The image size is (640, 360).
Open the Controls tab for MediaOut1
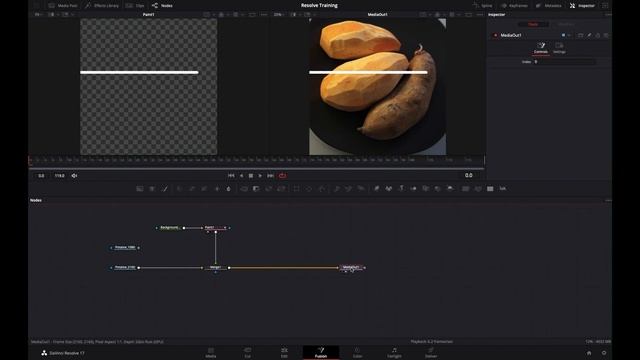(x=541, y=48)
